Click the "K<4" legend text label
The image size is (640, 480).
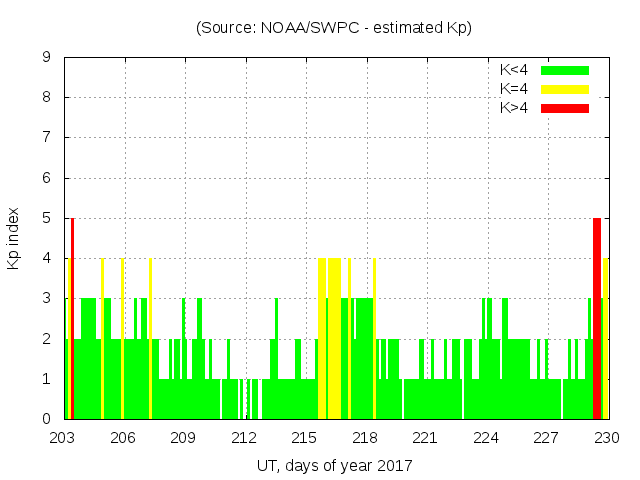[x=514, y=70]
